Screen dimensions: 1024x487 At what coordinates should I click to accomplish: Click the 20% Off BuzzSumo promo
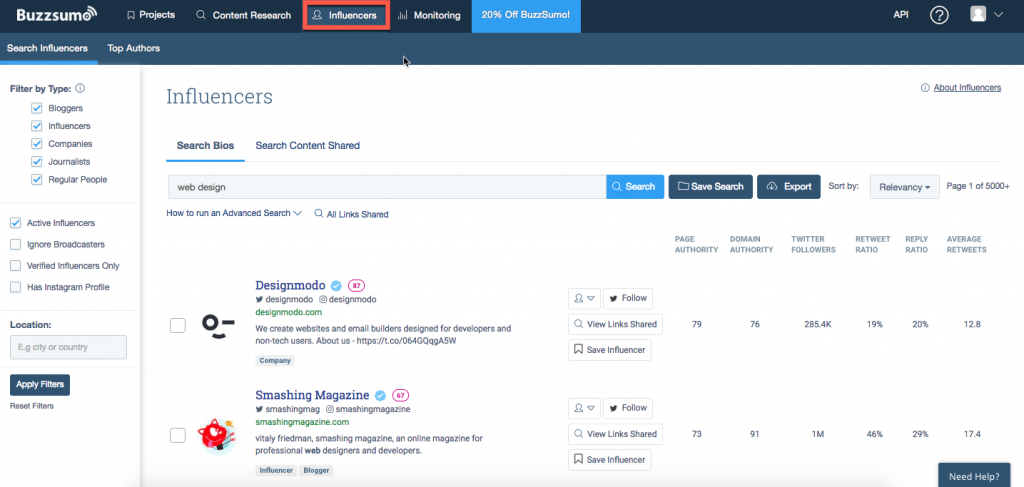[526, 15]
